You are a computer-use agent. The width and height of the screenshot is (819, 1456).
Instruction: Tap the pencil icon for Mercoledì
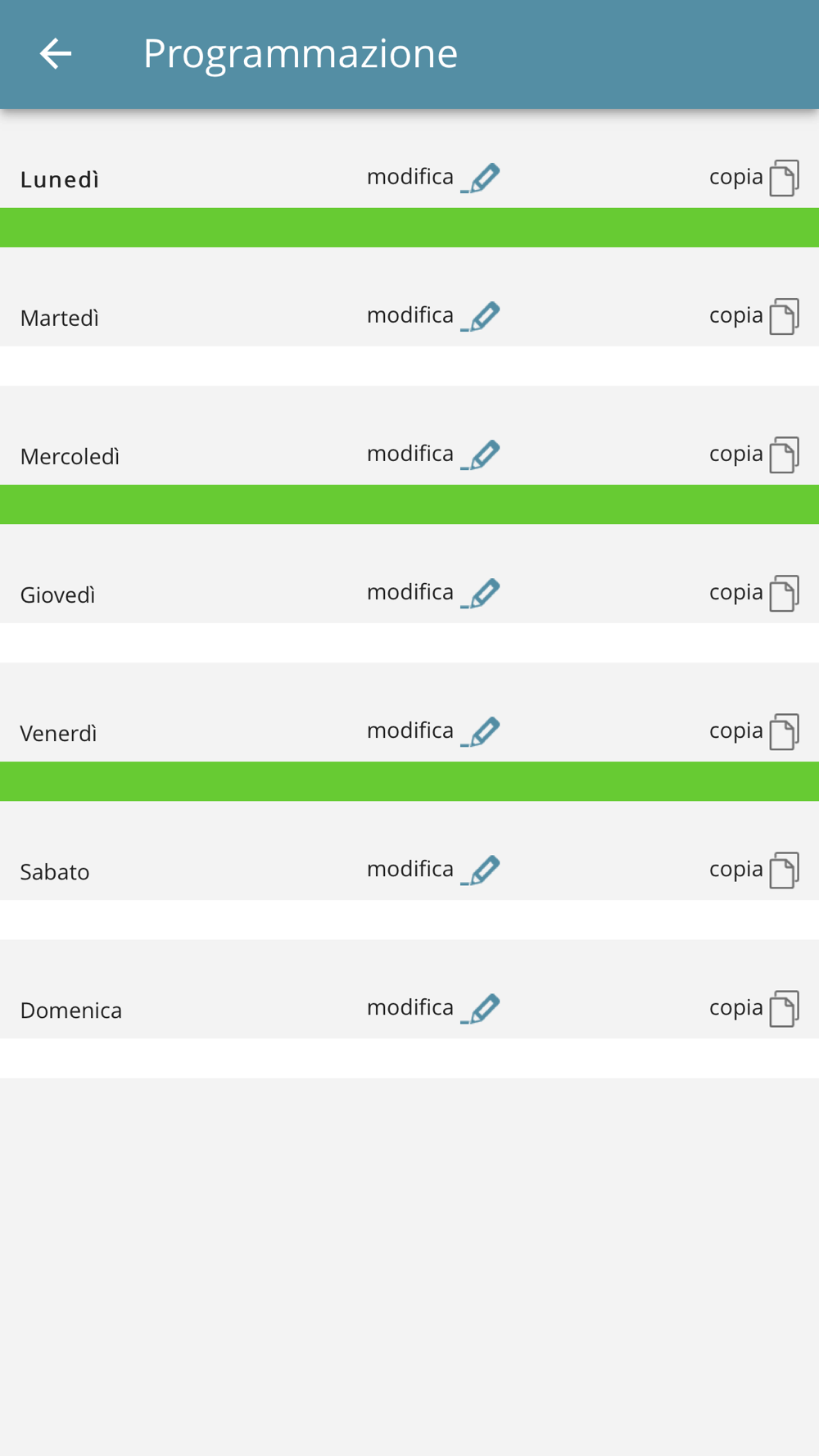(x=481, y=454)
